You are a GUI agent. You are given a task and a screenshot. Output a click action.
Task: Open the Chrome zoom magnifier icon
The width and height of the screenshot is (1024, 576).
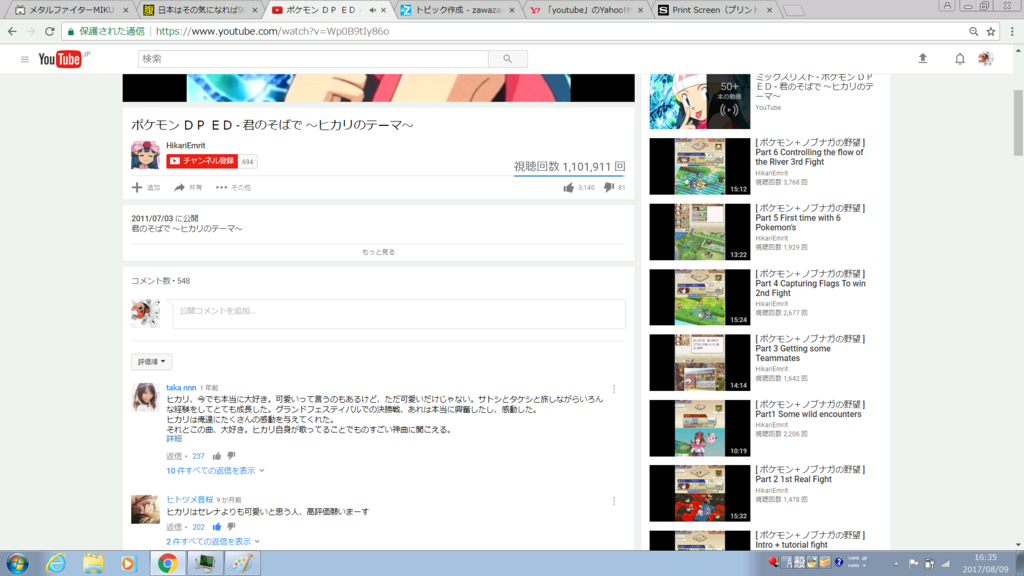[x=973, y=31]
